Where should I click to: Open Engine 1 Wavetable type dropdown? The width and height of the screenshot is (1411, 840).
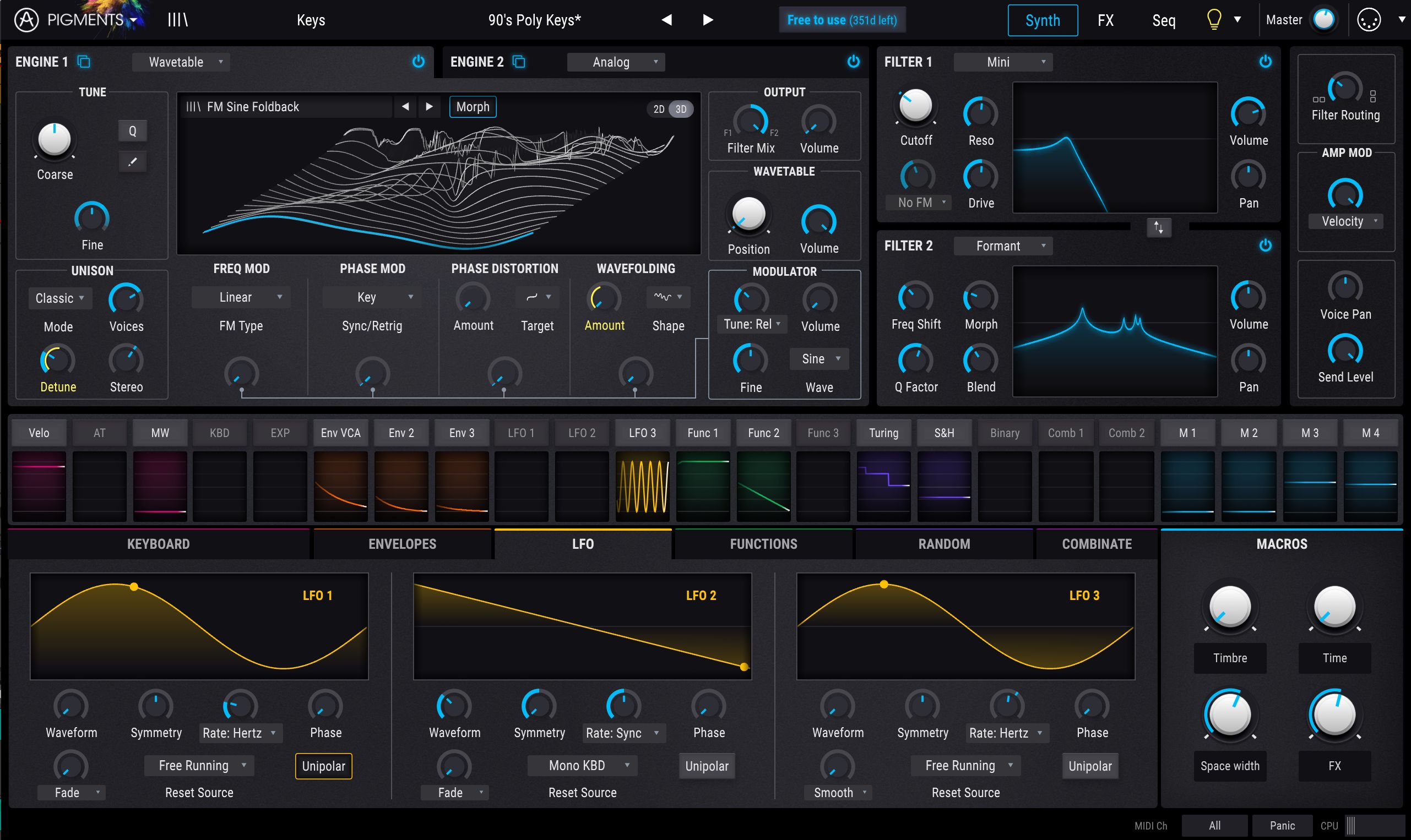[181, 62]
